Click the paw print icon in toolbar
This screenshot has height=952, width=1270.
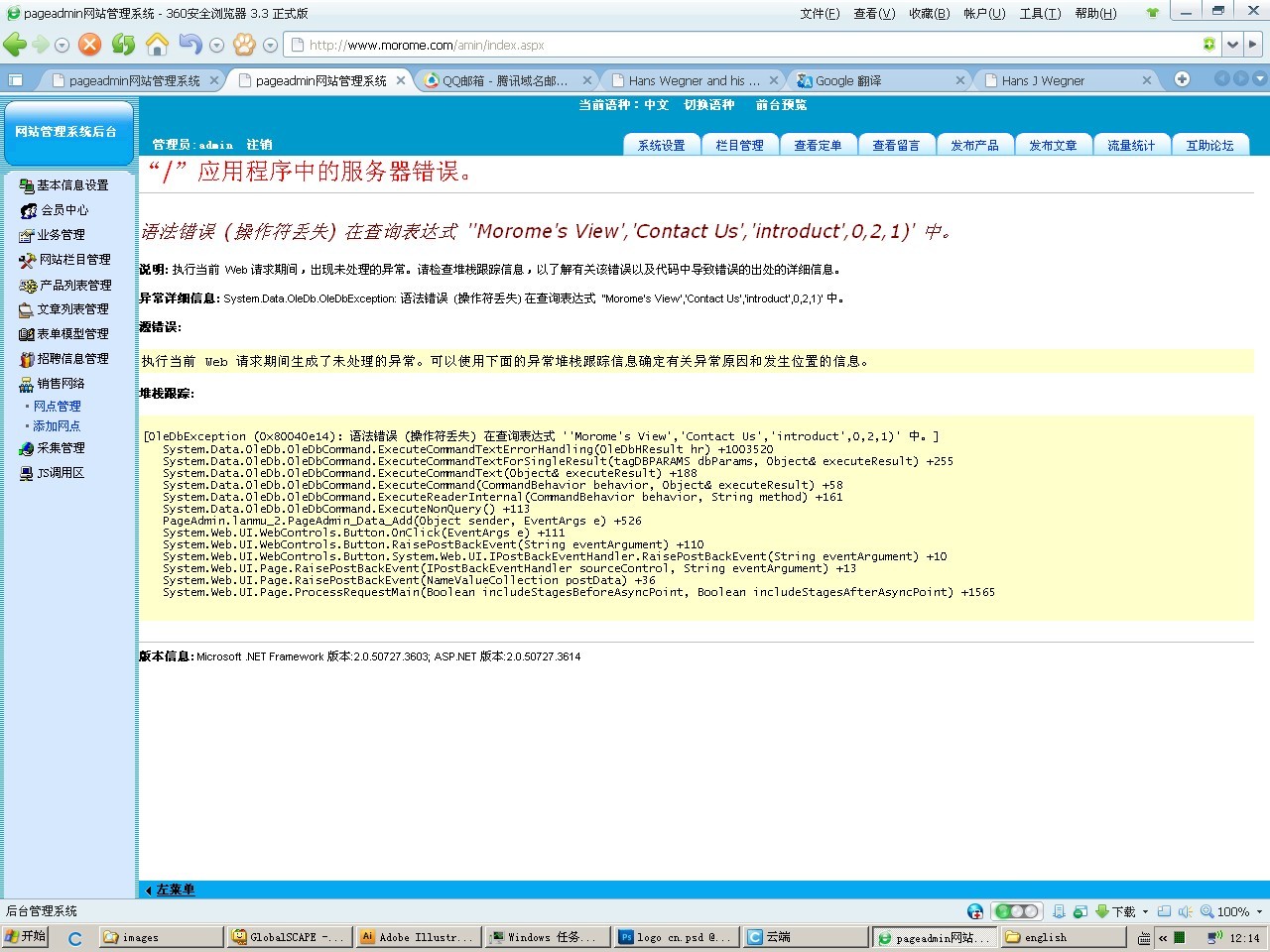(x=244, y=45)
